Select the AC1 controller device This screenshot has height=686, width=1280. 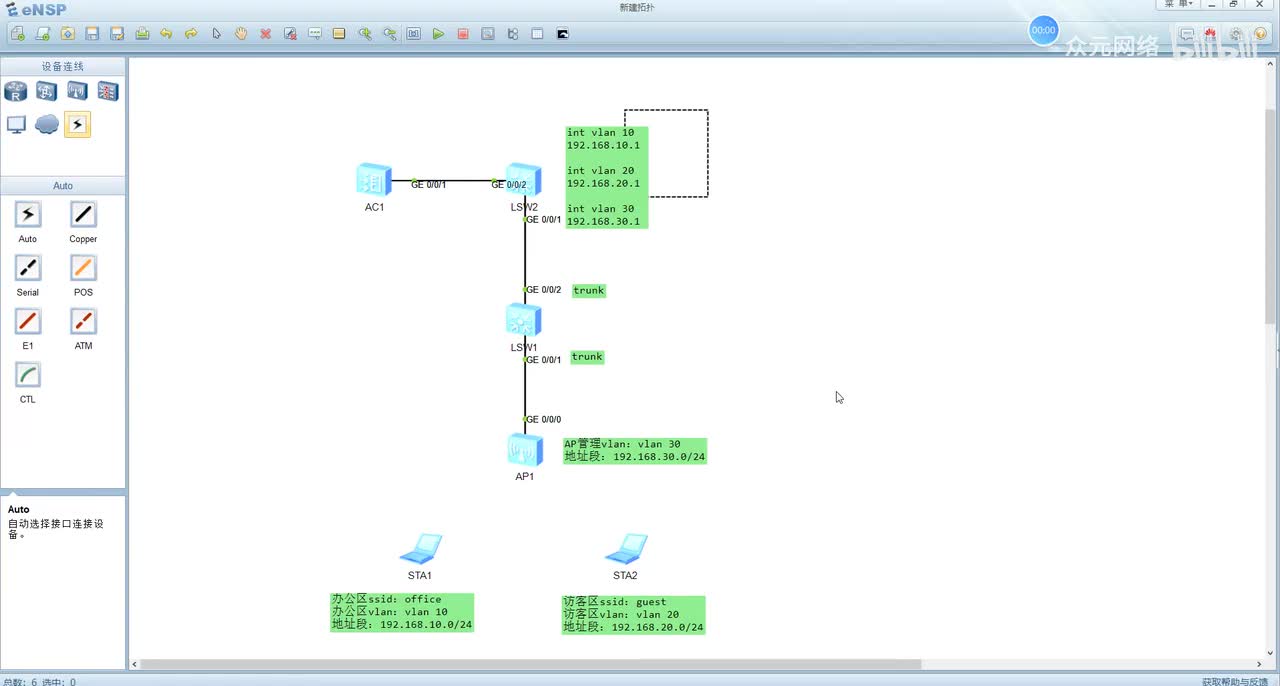coord(374,180)
